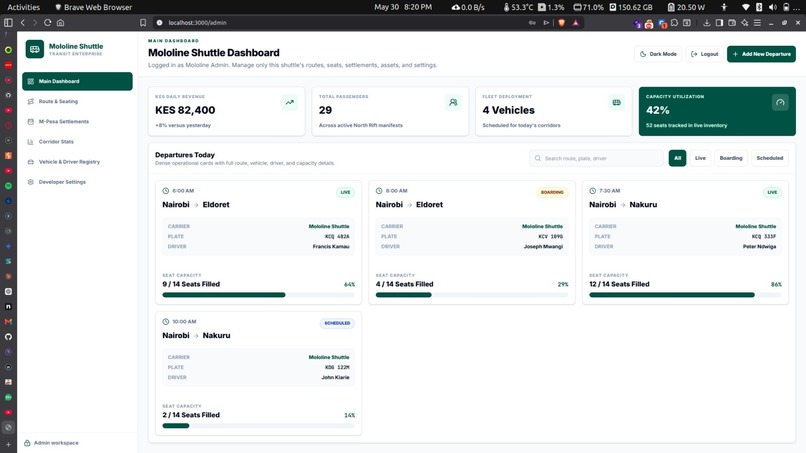Open Developer Settings in the sidebar
This screenshot has height=453, width=806.
(x=77, y=182)
